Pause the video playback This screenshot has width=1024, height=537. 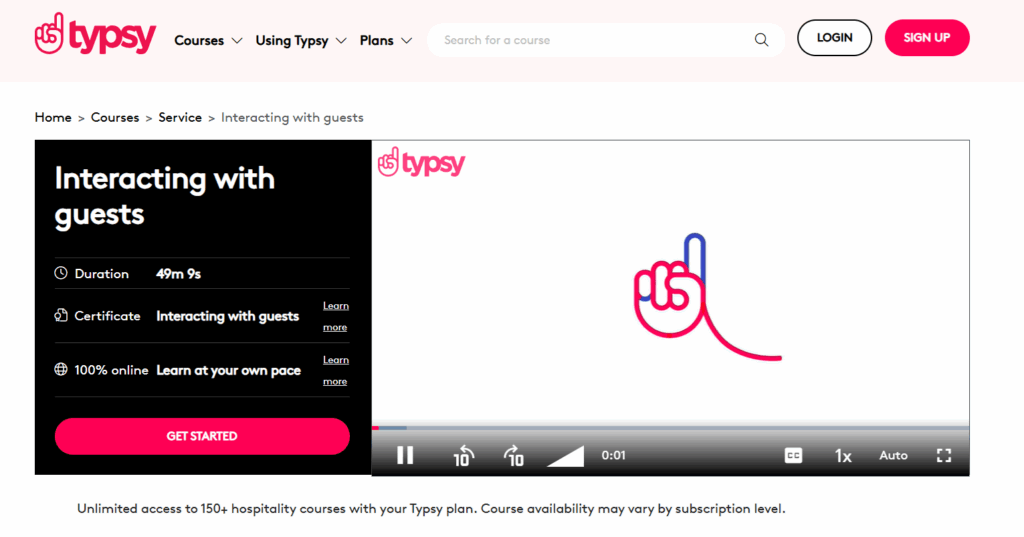click(405, 455)
